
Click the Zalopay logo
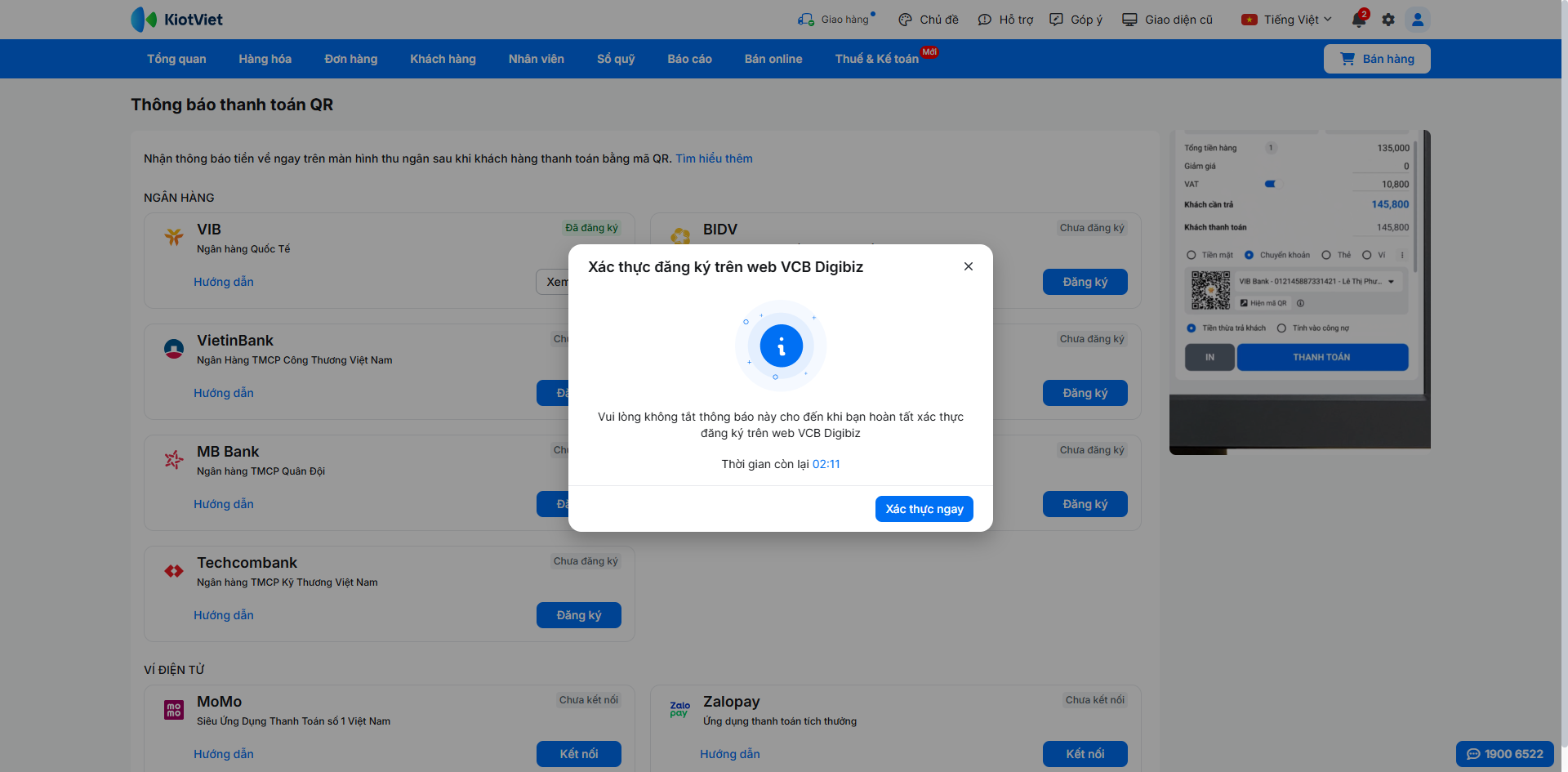tap(680, 709)
